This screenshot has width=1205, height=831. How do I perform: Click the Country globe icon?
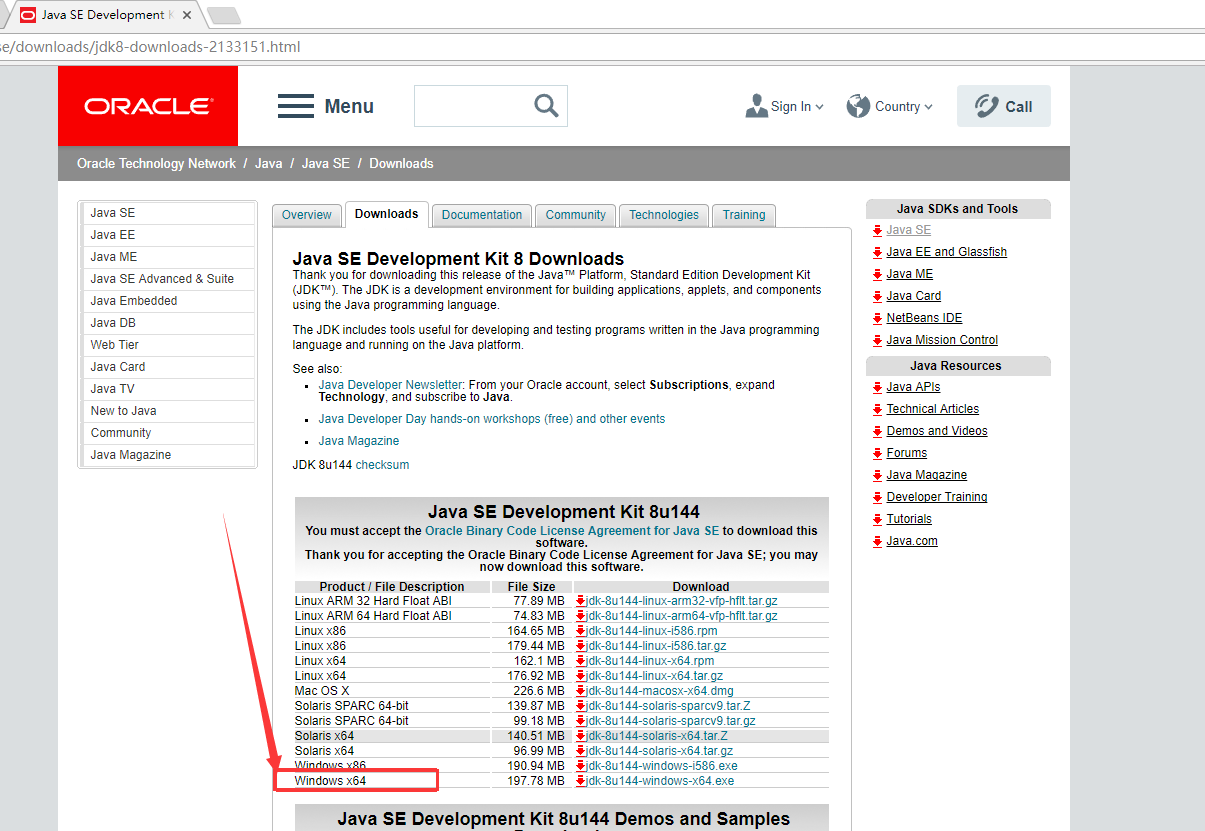858,106
